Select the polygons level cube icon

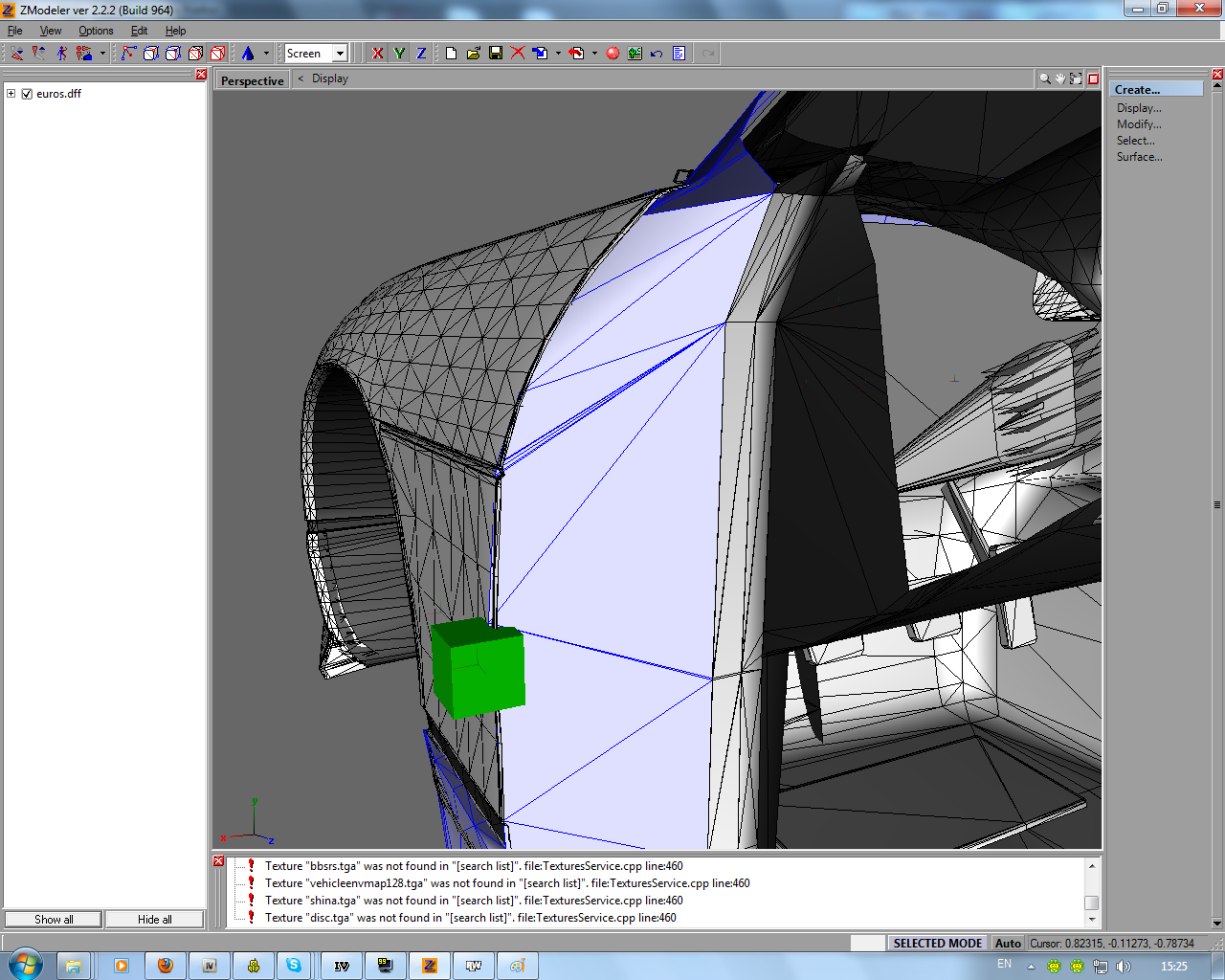173,54
